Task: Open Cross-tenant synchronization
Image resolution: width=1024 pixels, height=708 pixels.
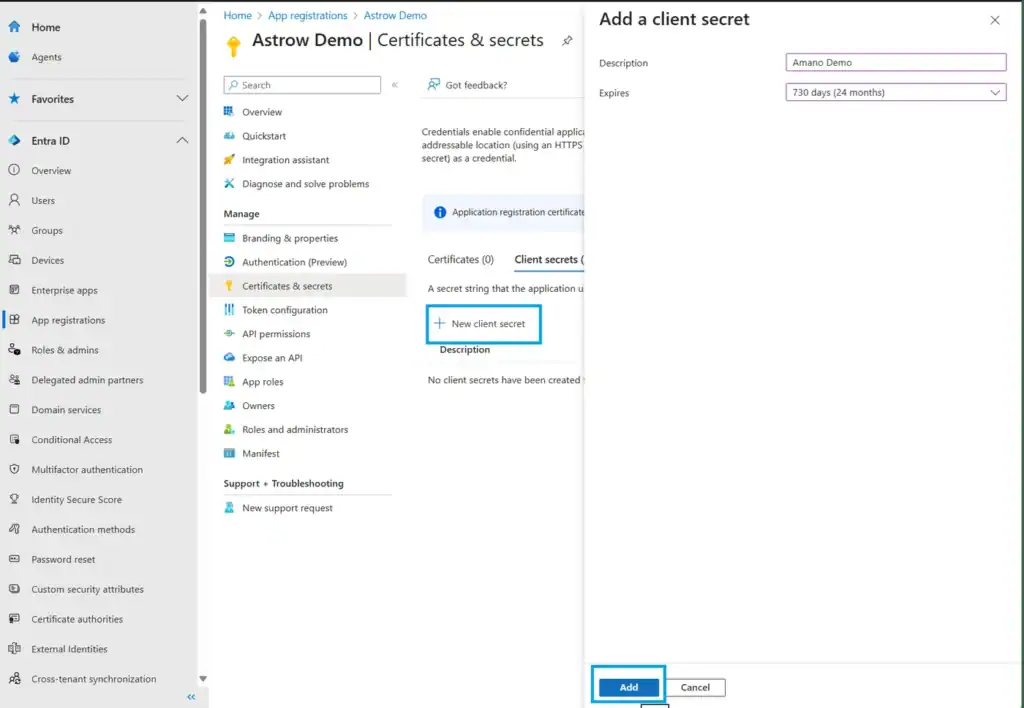Action: point(93,679)
